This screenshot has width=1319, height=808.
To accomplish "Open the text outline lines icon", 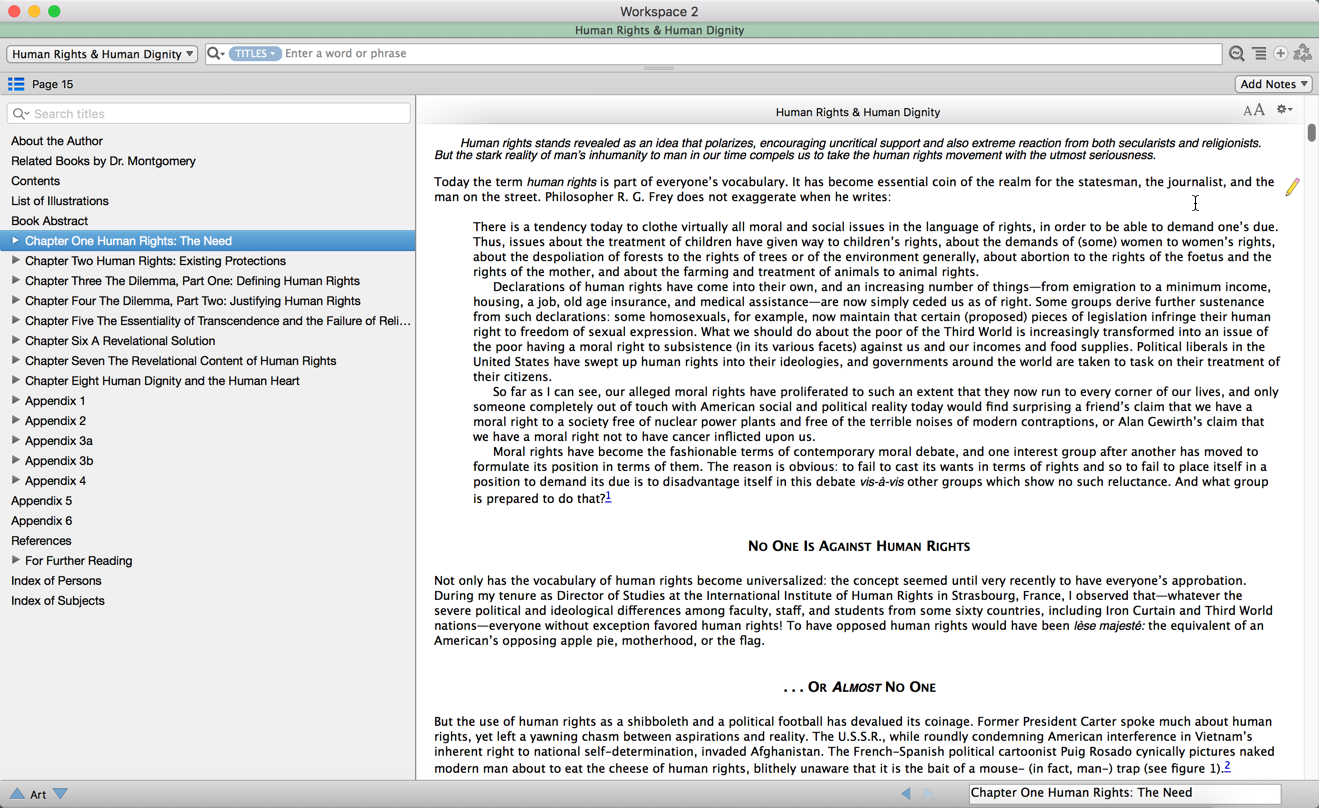I will [x=1259, y=54].
